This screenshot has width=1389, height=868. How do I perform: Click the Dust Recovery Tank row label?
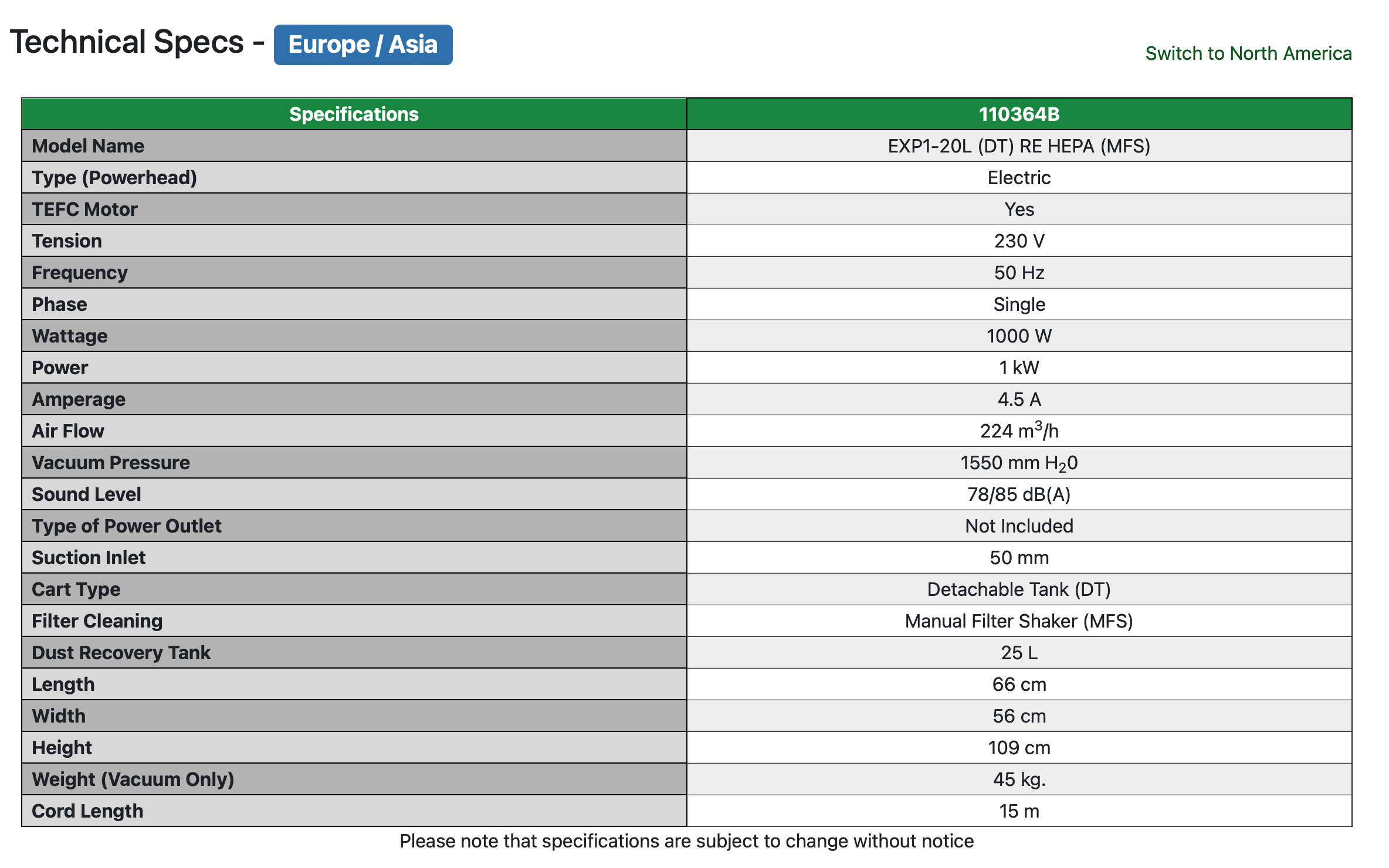[x=121, y=653]
